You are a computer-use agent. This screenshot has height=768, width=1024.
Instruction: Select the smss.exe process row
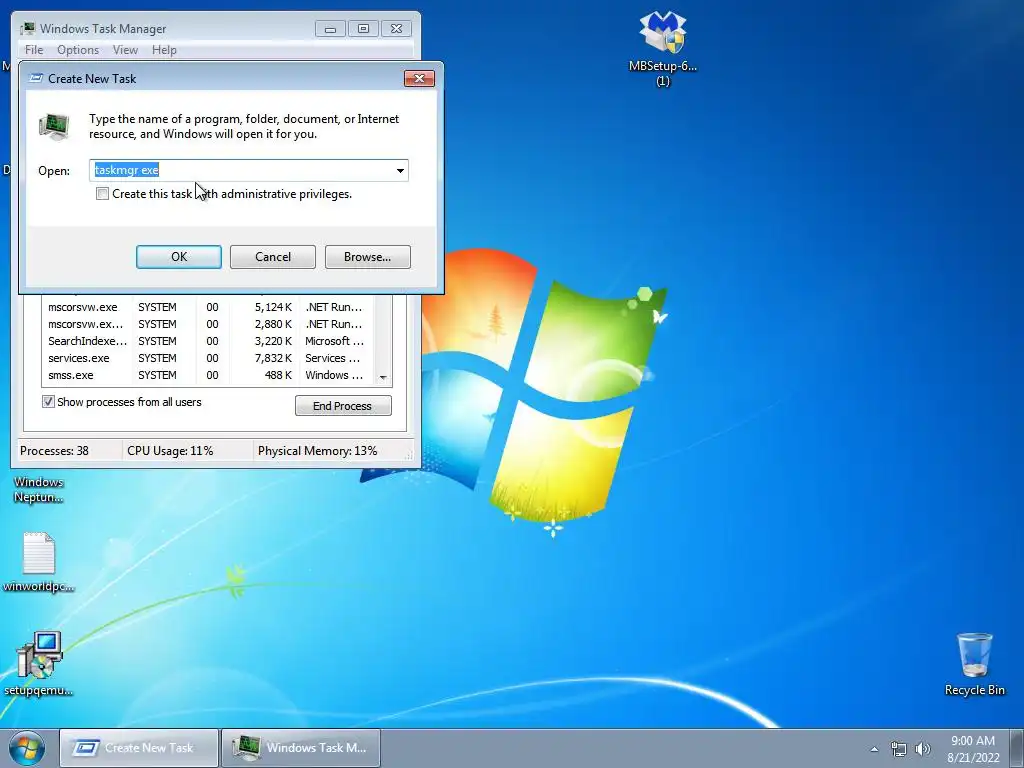pos(208,375)
